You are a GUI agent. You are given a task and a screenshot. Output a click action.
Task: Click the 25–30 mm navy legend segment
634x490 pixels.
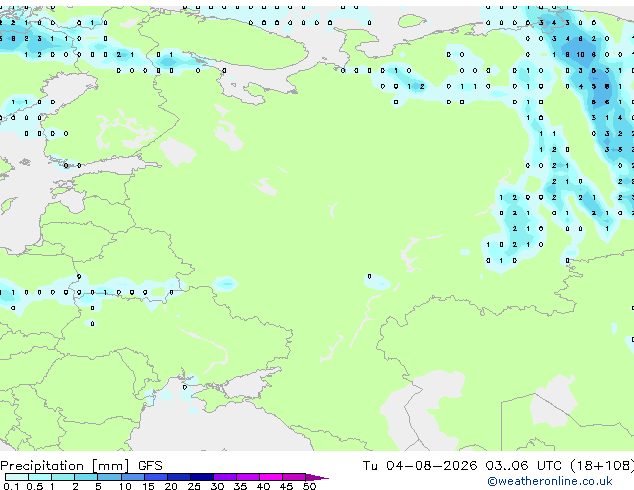(x=201, y=477)
